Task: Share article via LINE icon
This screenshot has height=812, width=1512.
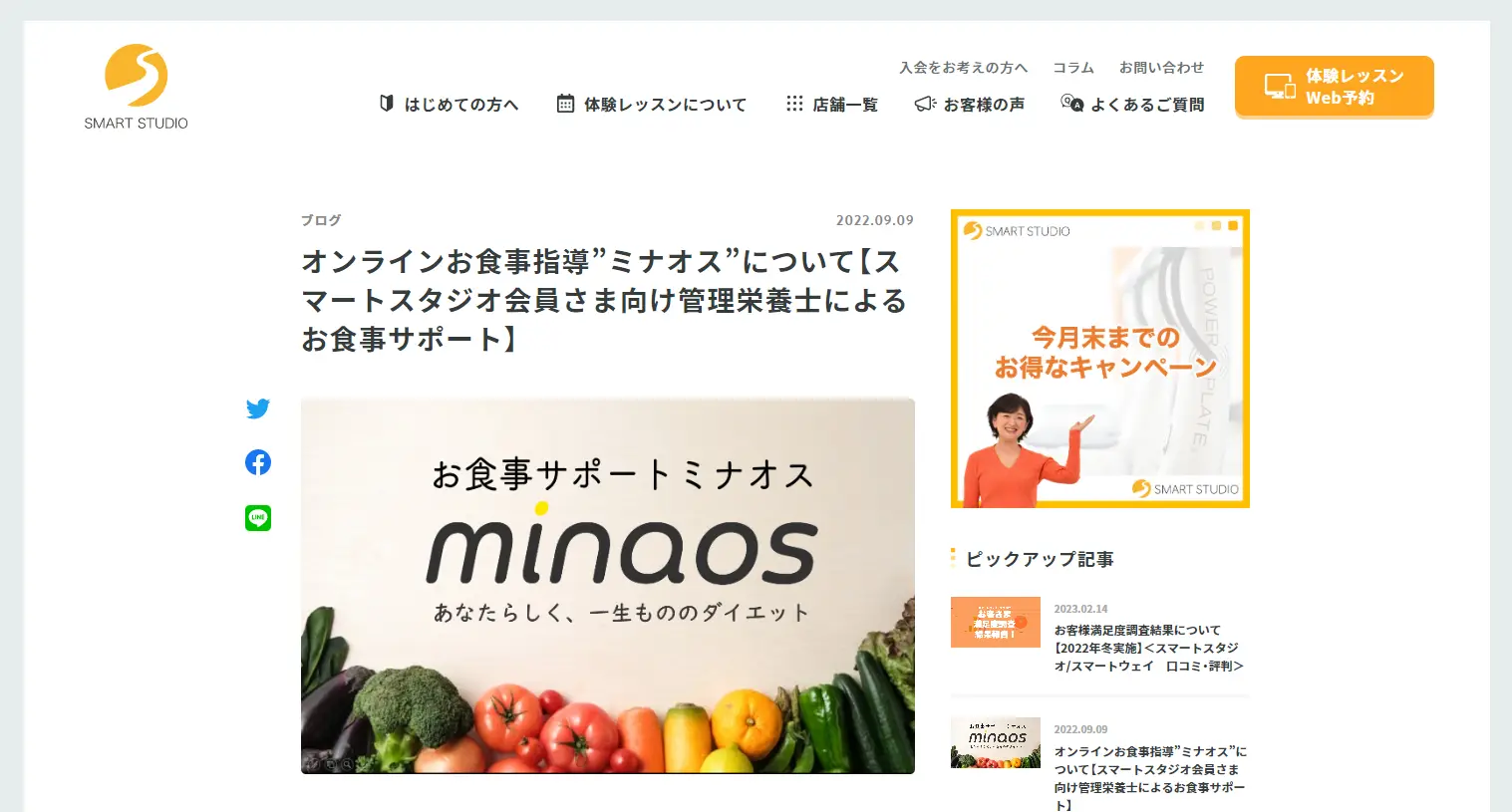Action: click(258, 518)
